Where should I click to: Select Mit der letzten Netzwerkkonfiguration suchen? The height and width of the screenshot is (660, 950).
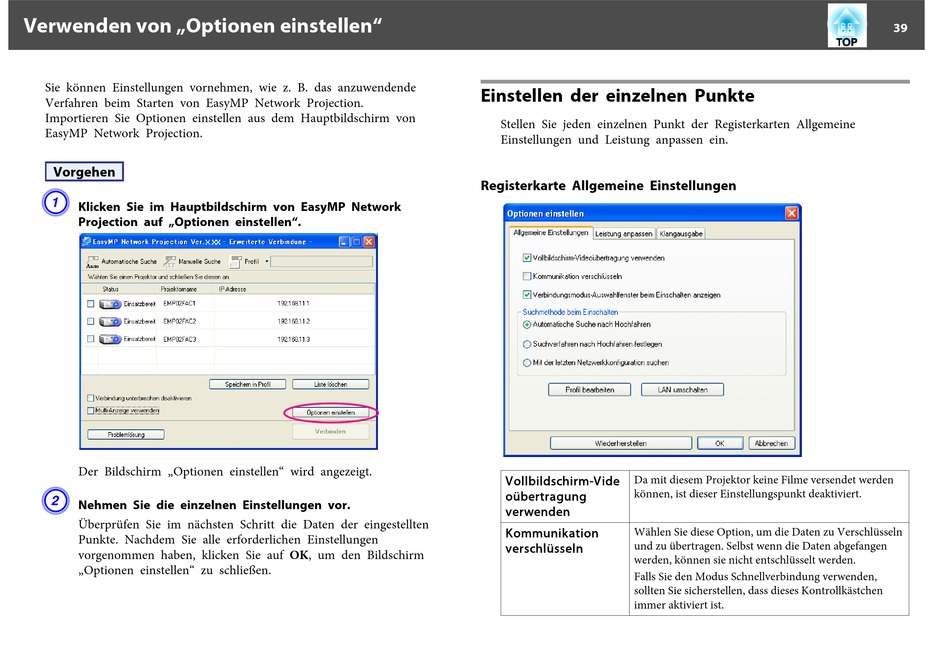point(526,363)
